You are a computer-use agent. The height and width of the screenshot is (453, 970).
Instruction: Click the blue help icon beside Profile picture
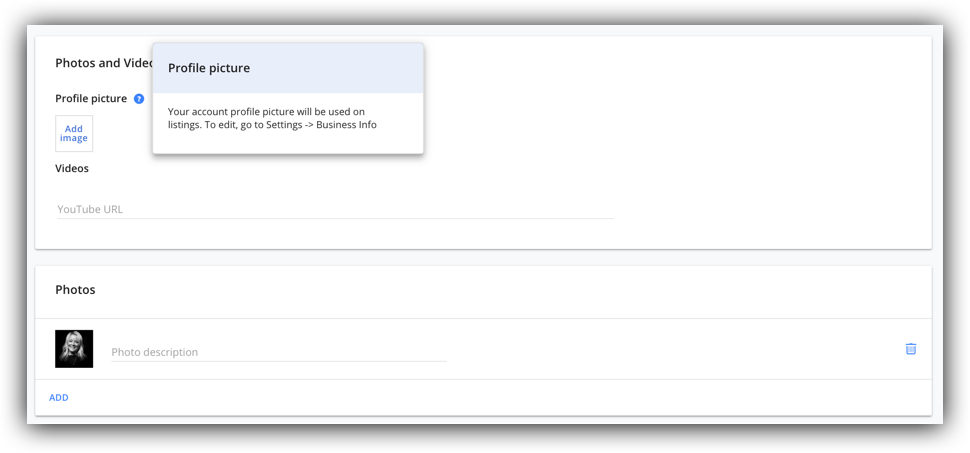(x=139, y=99)
